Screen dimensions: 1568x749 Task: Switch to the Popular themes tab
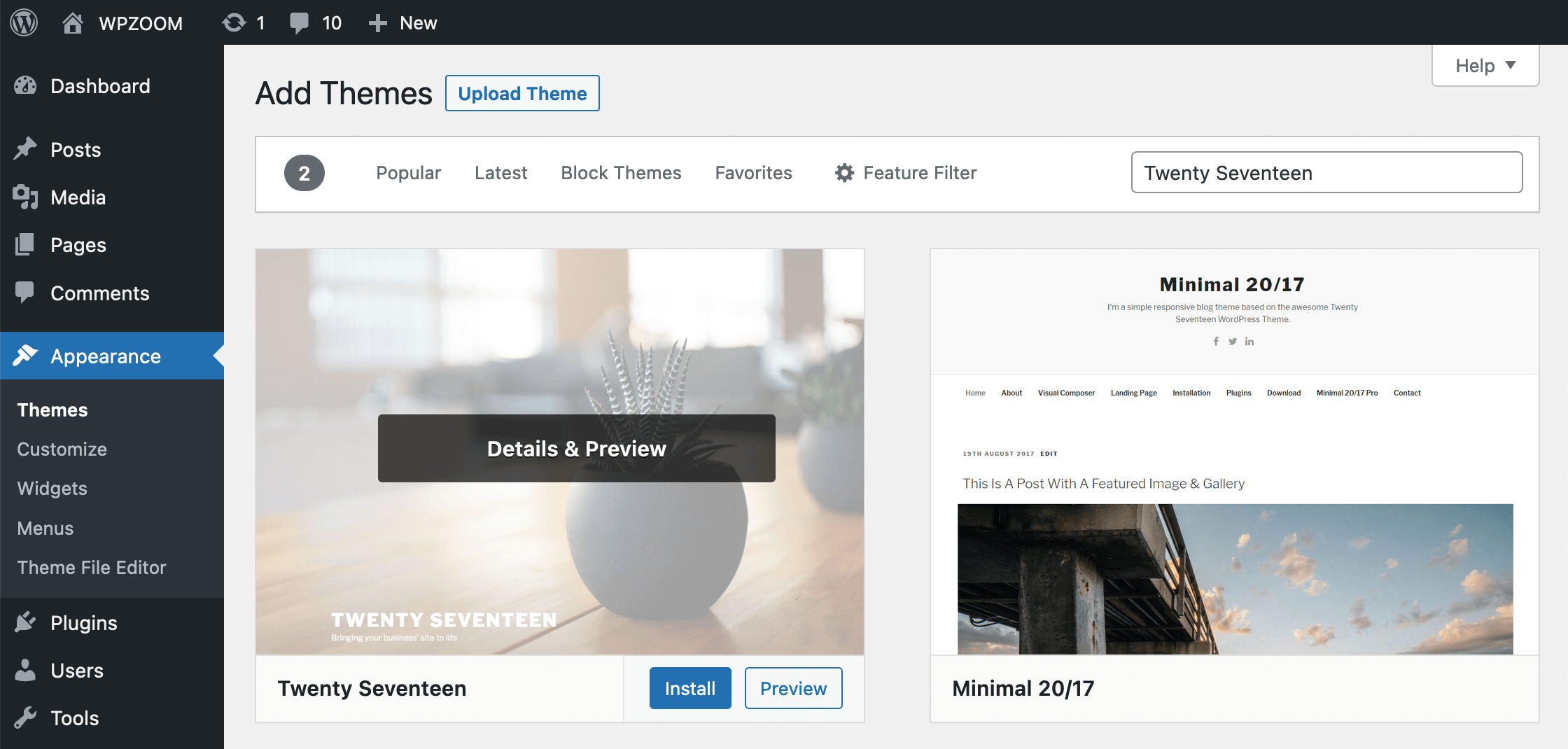pyautogui.click(x=409, y=173)
